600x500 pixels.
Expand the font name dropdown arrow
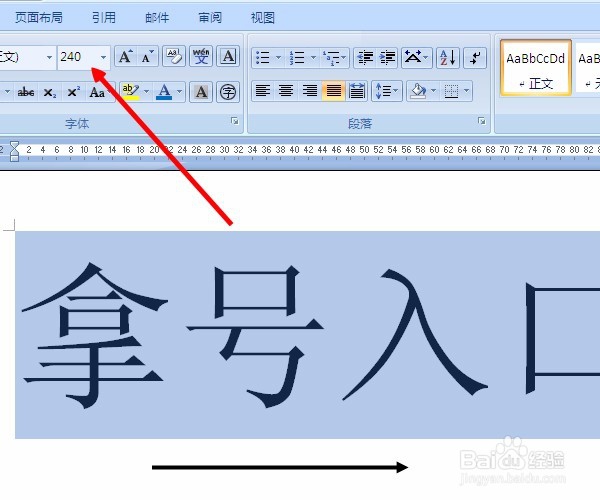click(x=49, y=57)
